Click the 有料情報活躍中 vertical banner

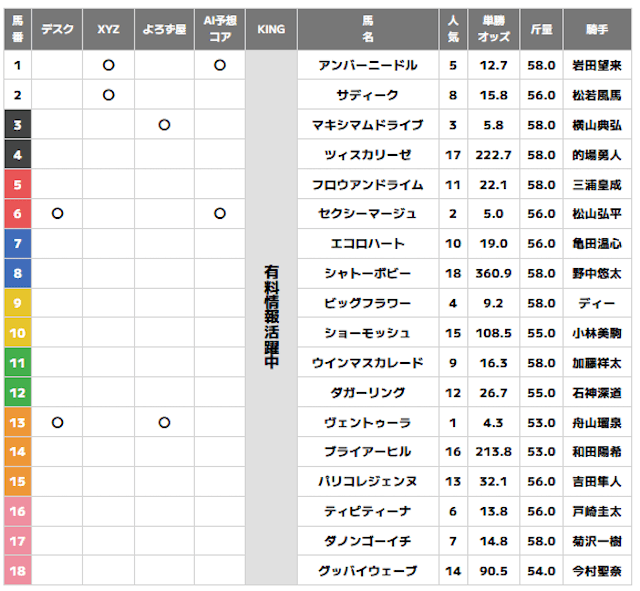271,318
